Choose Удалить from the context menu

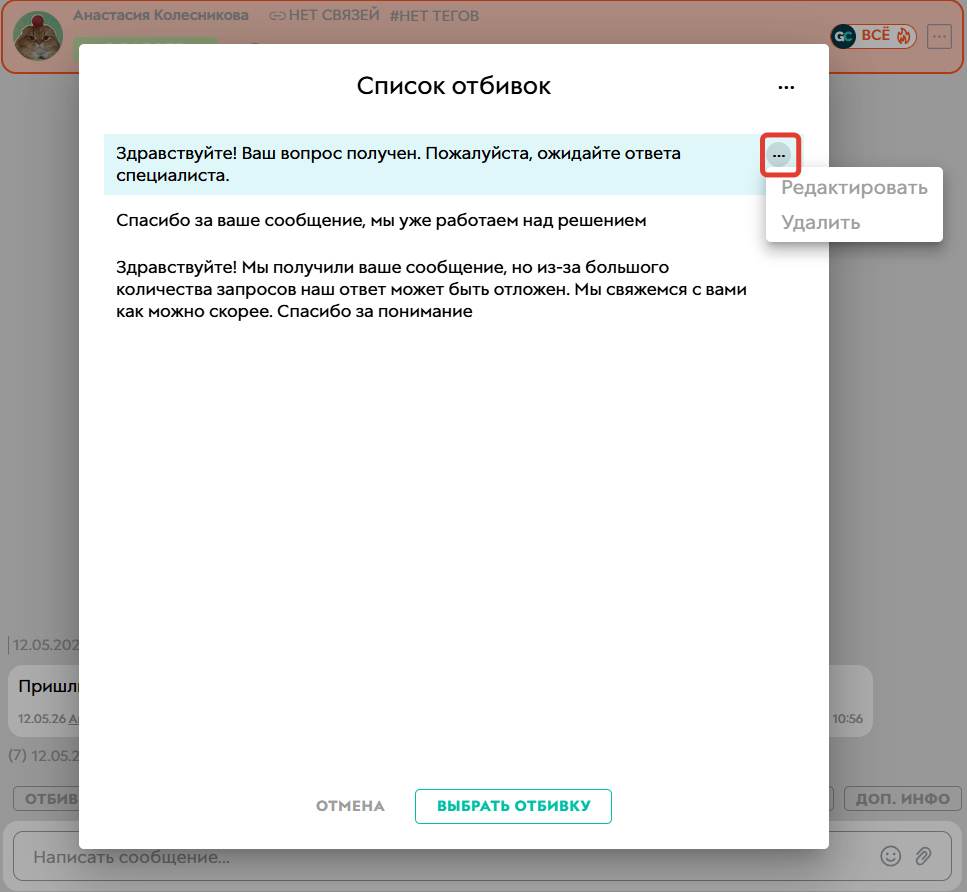[821, 222]
